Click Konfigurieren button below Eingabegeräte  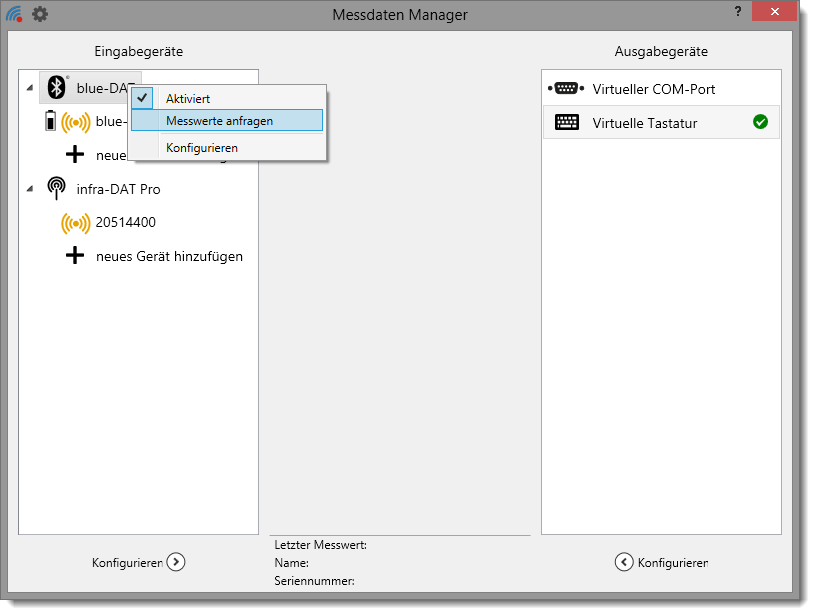tap(138, 562)
